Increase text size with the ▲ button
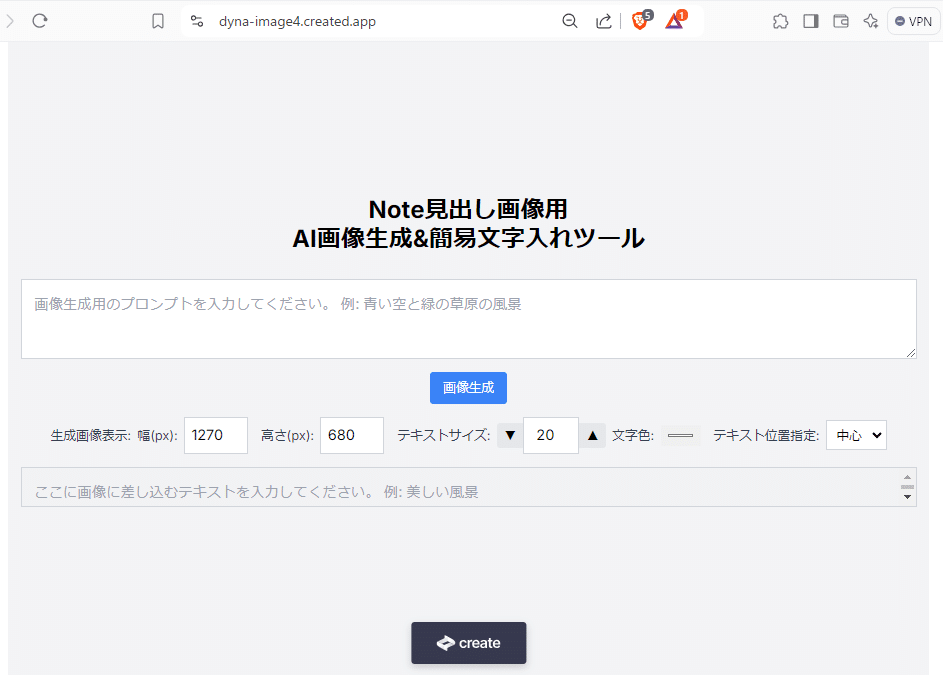Screen dimensions: 943x675 592,435
